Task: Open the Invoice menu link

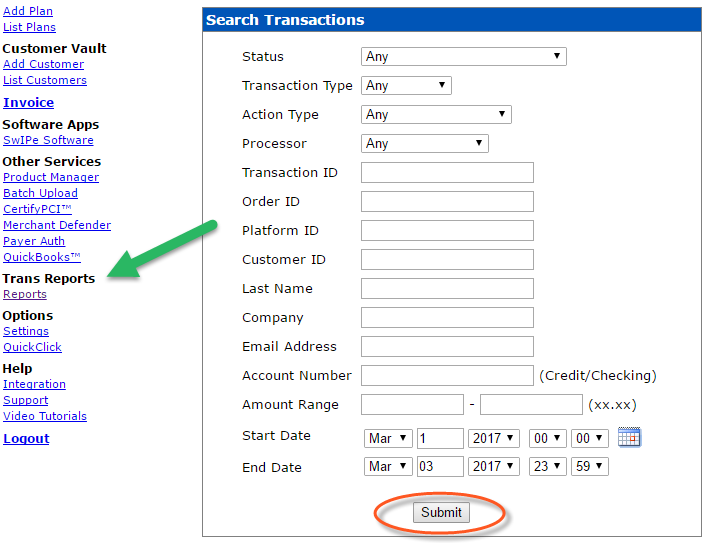Action: tap(28, 103)
